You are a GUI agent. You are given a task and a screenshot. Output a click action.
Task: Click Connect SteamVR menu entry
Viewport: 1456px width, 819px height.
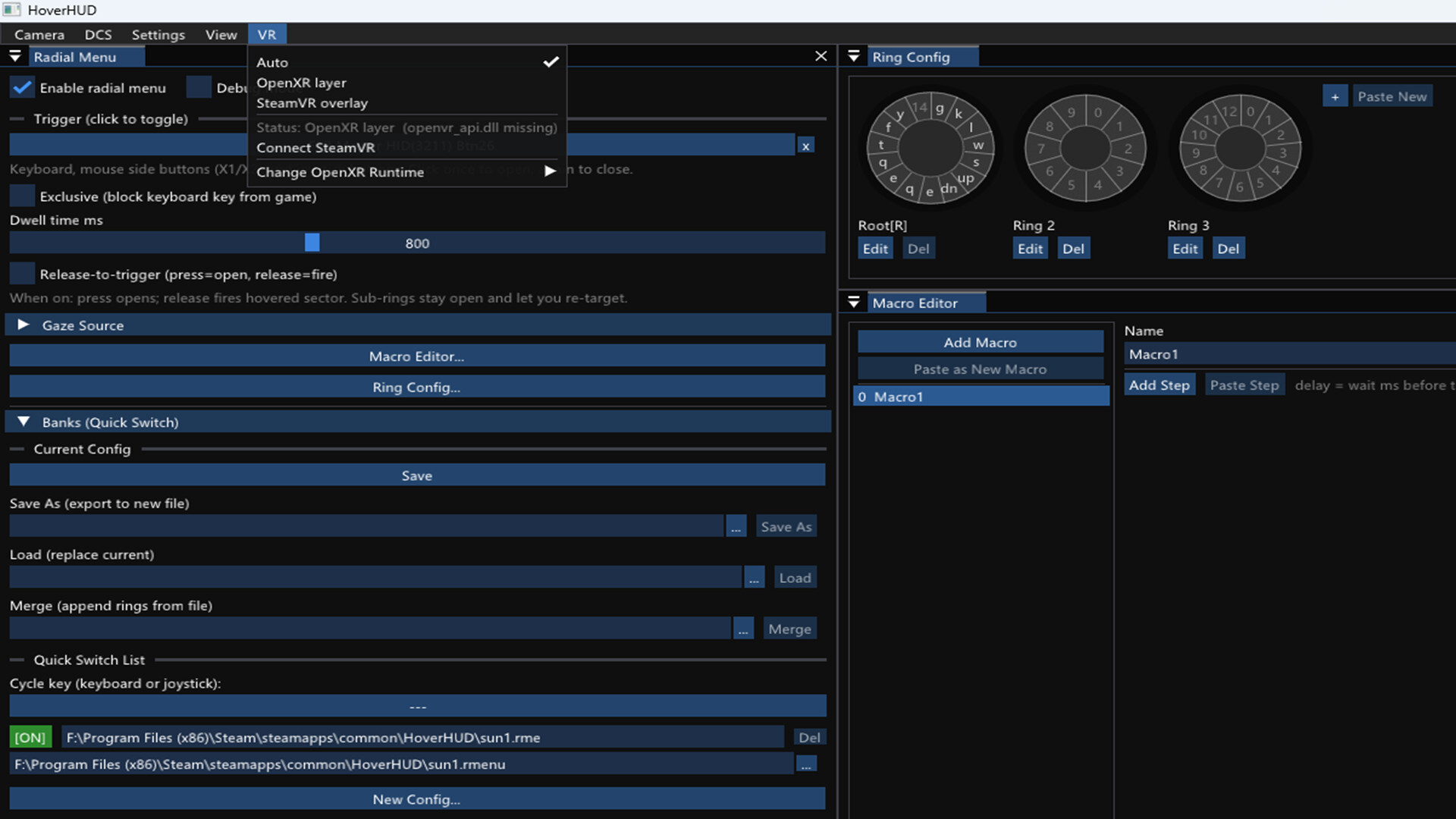pos(407,147)
